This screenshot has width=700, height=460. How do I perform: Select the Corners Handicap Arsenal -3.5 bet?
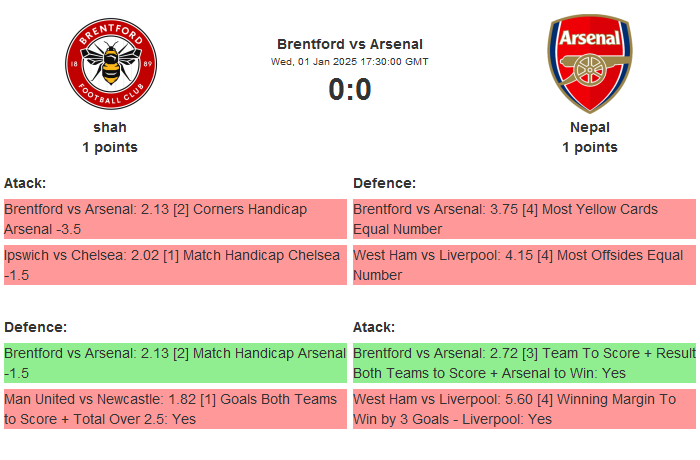[174, 219]
